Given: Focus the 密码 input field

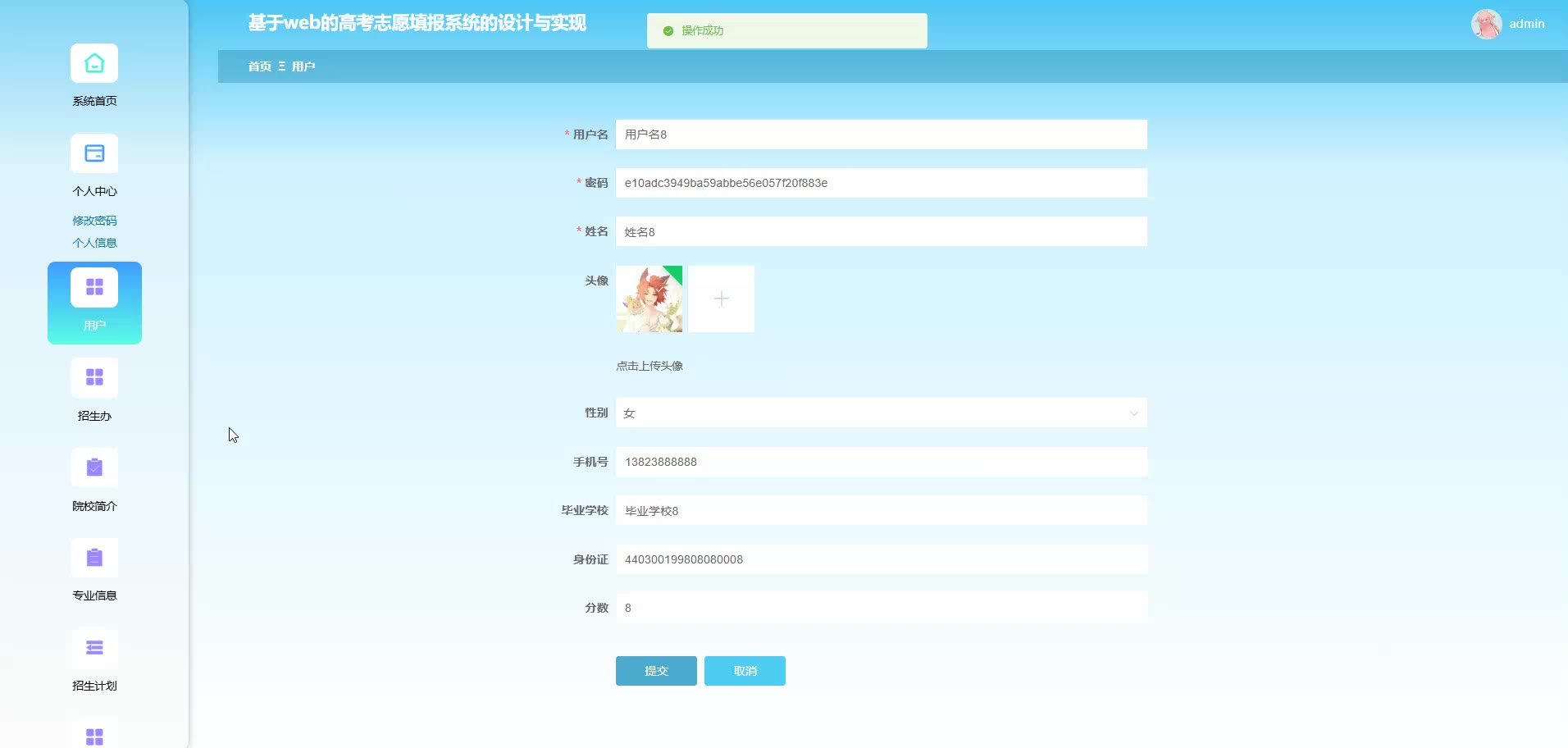Looking at the screenshot, I should [882, 183].
